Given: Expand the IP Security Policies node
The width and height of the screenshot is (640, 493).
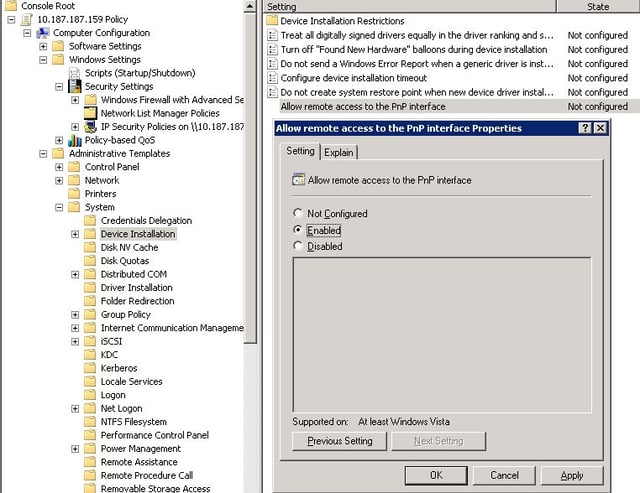Looking at the screenshot, I should [75, 127].
